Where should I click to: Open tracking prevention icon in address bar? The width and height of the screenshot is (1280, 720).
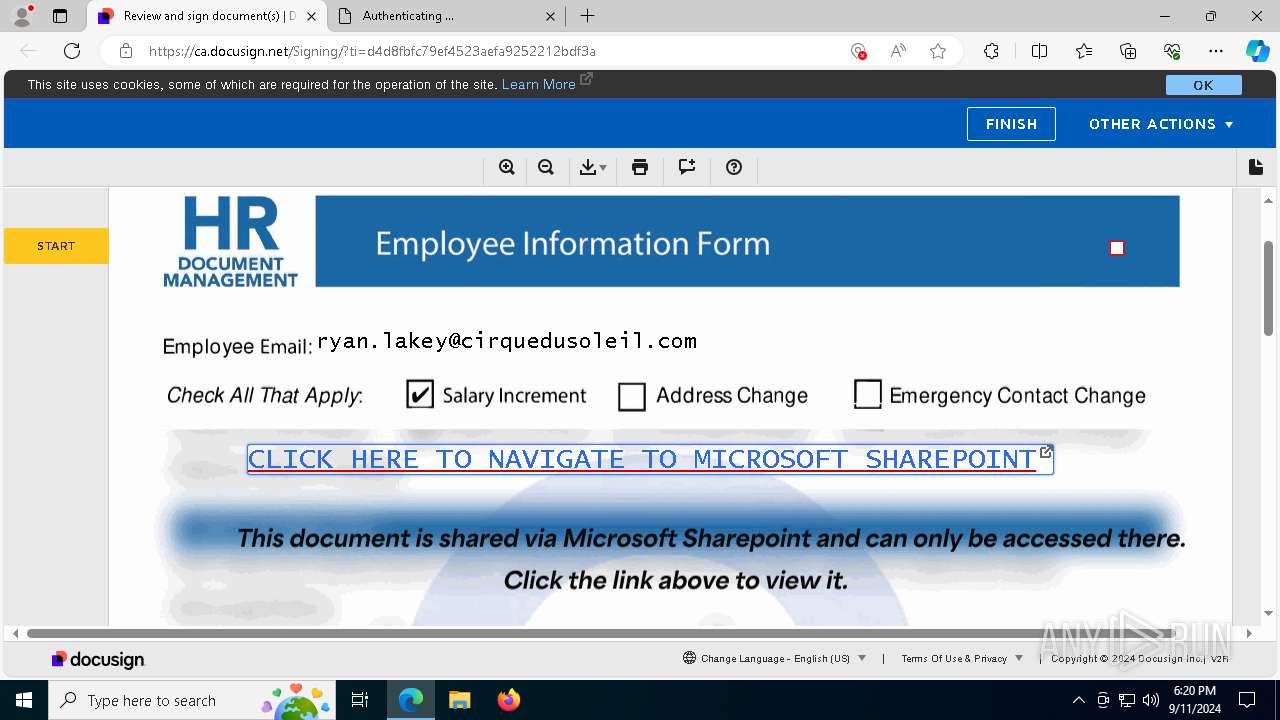coord(858,51)
